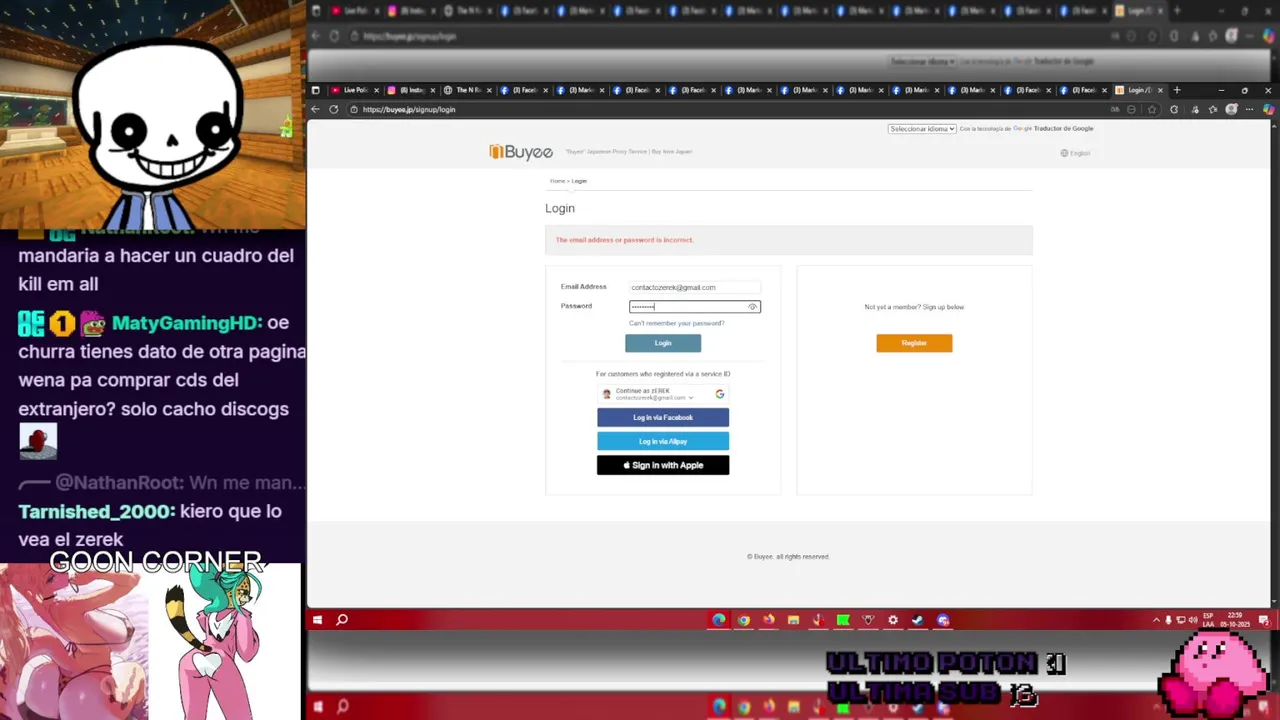Viewport: 1280px width, 720px height.
Task: Click the Email Address input field
Action: coord(694,287)
